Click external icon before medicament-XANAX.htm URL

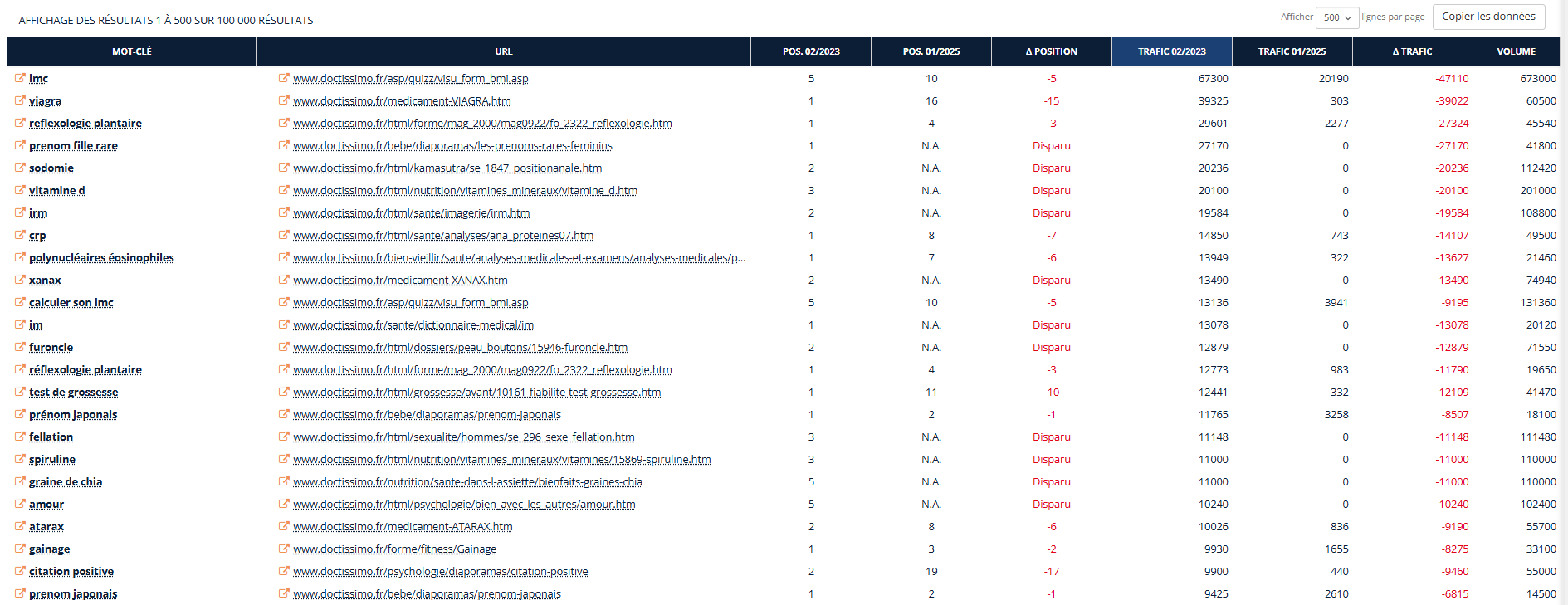[x=284, y=280]
